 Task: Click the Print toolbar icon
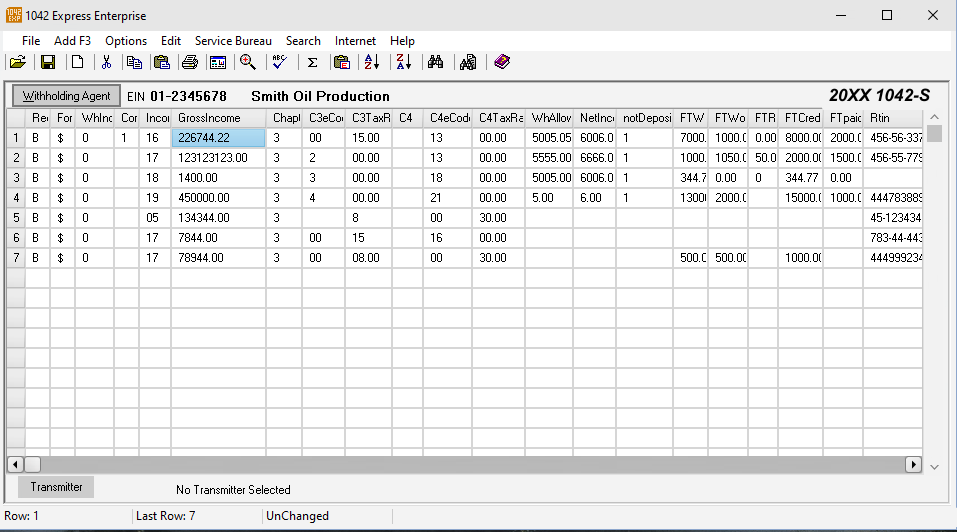189,62
